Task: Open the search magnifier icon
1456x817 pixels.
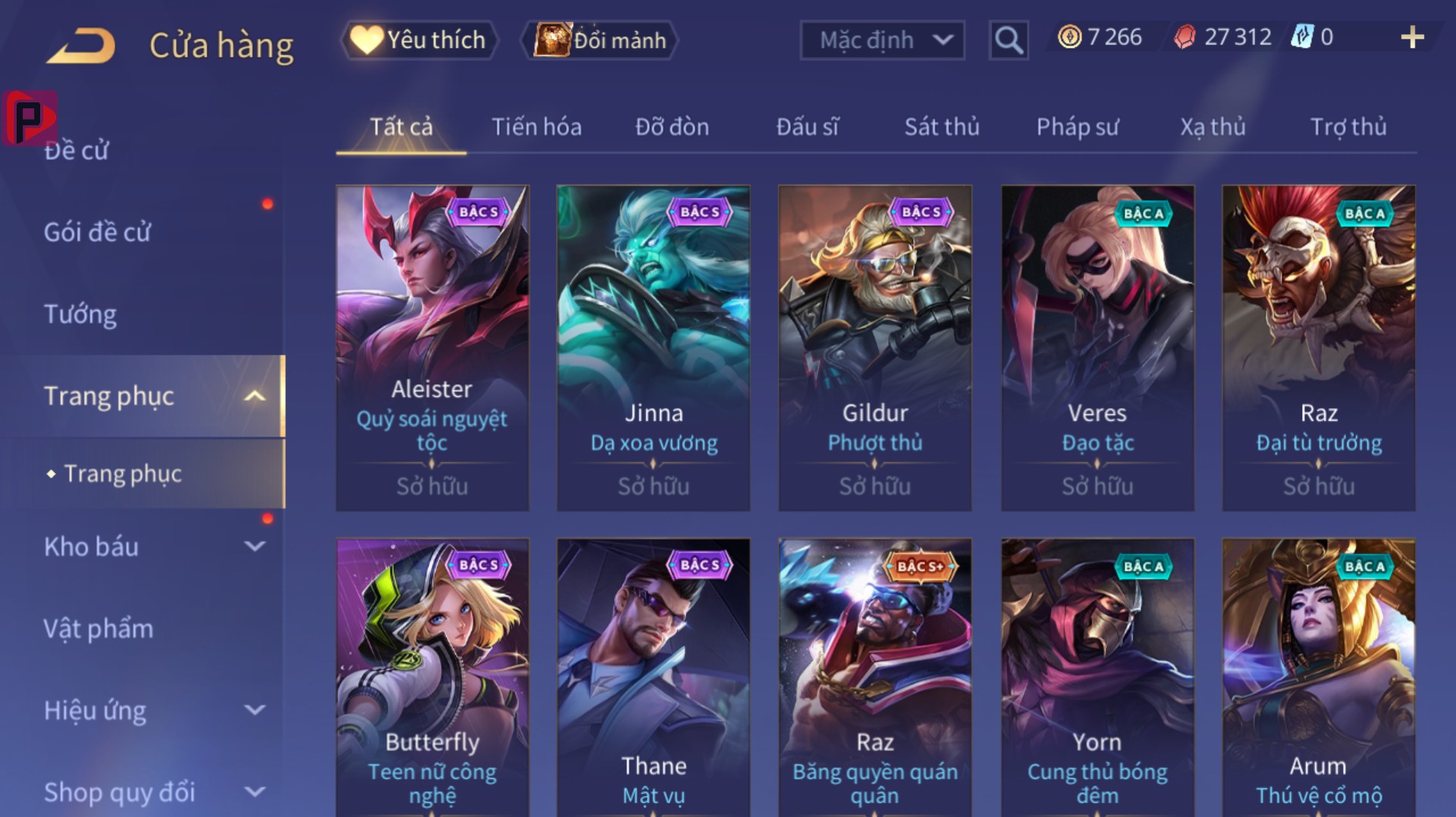Action: tap(1008, 39)
